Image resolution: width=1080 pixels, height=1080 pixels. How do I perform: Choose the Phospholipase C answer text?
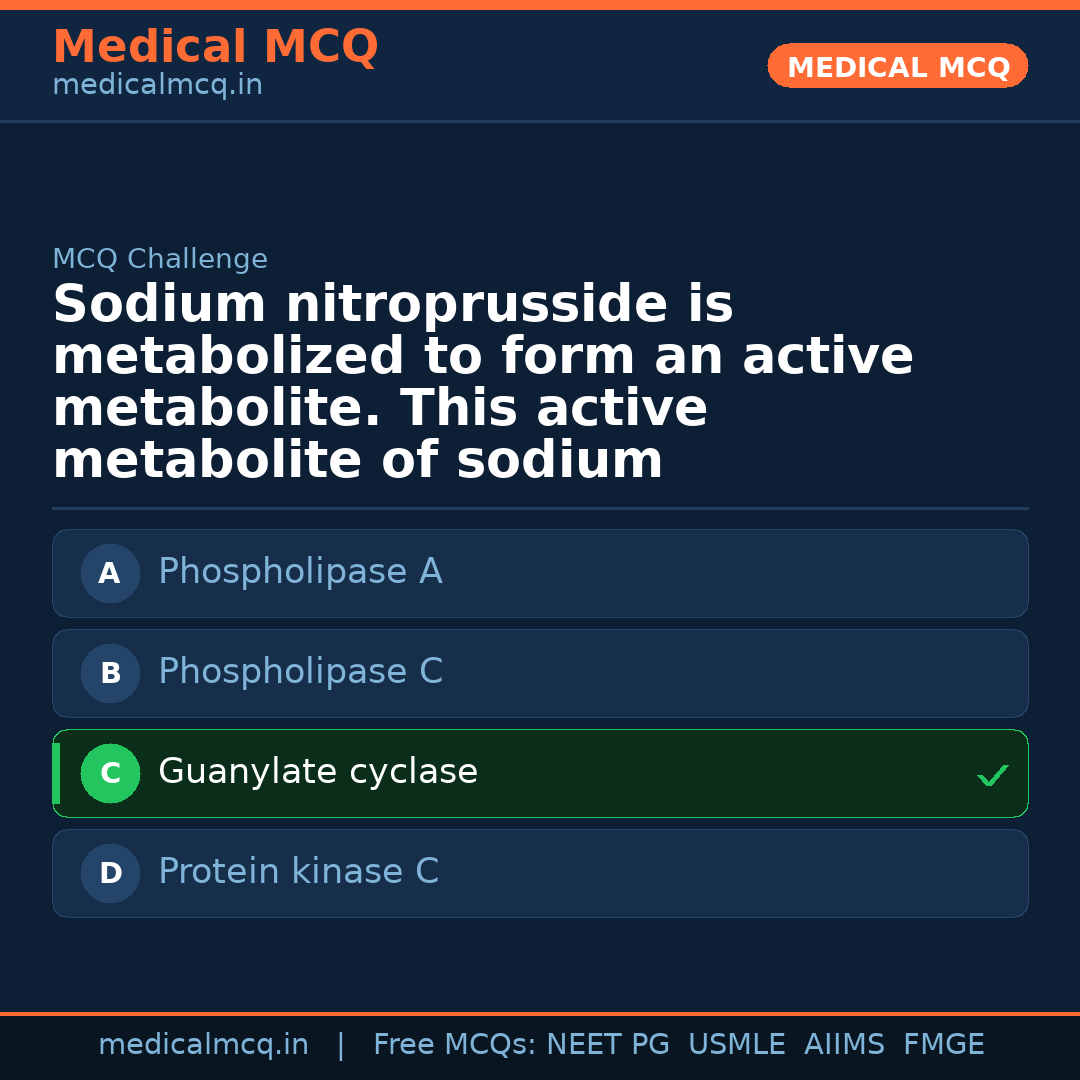(x=300, y=672)
